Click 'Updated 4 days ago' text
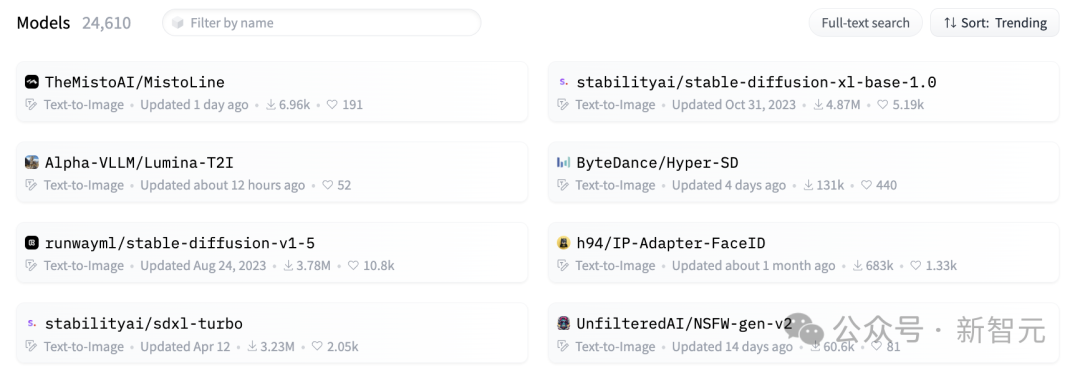The width and height of the screenshot is (1080, 373). point(729,185)
